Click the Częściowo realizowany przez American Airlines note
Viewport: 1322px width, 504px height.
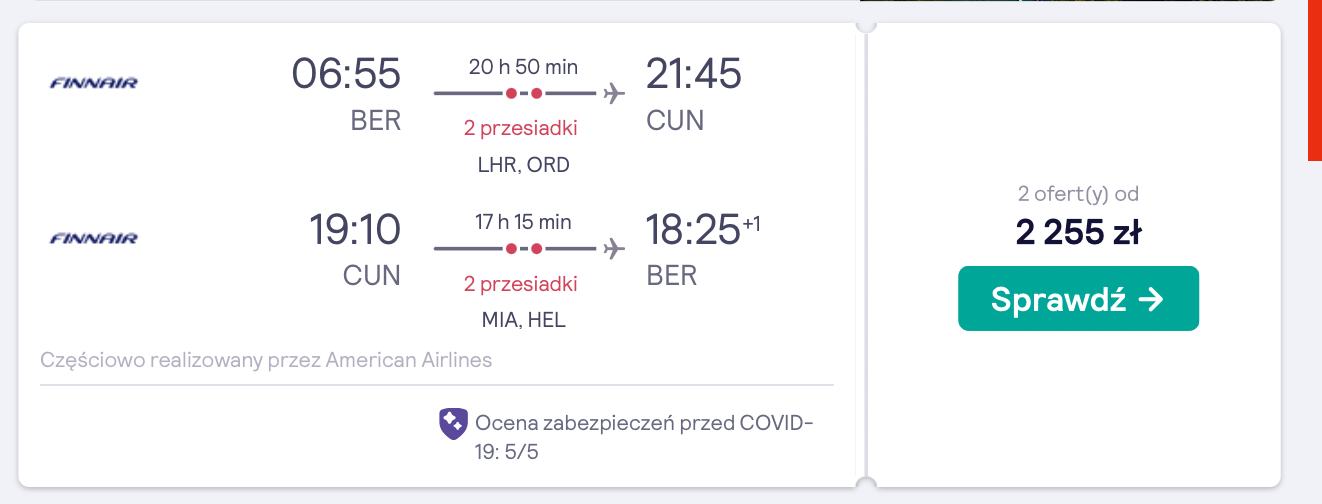click(266, 360)
